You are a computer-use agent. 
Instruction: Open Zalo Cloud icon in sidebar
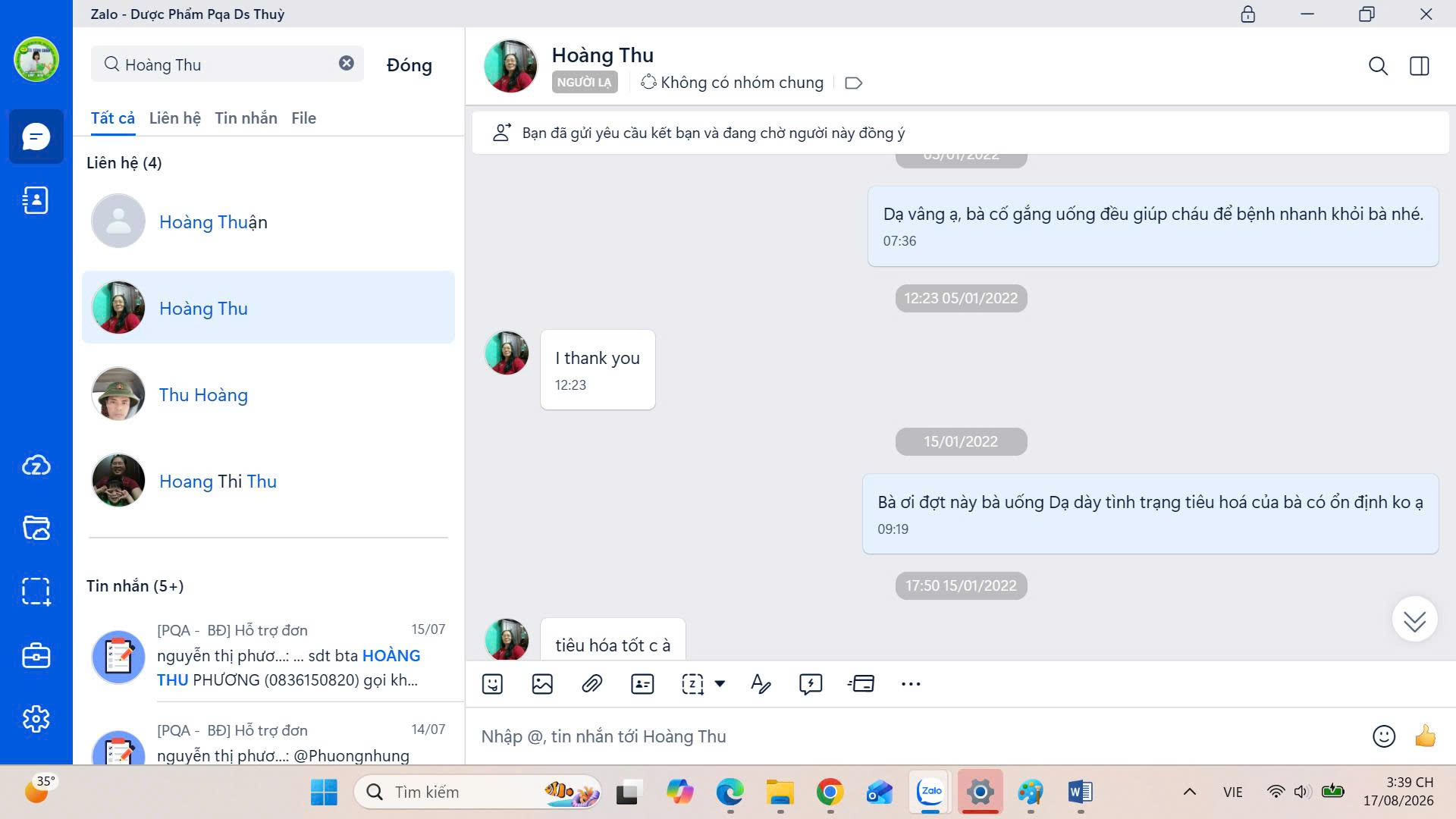(36, 465)
